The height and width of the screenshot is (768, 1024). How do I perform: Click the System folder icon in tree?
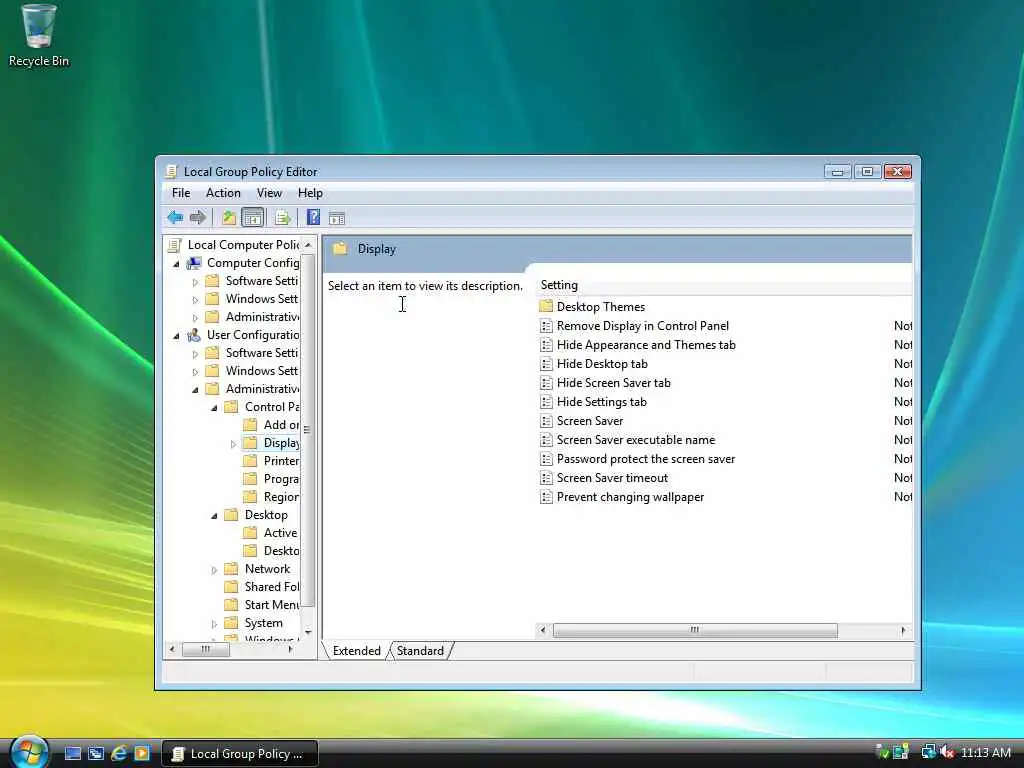pyautogui.click(x=231, y=623)
